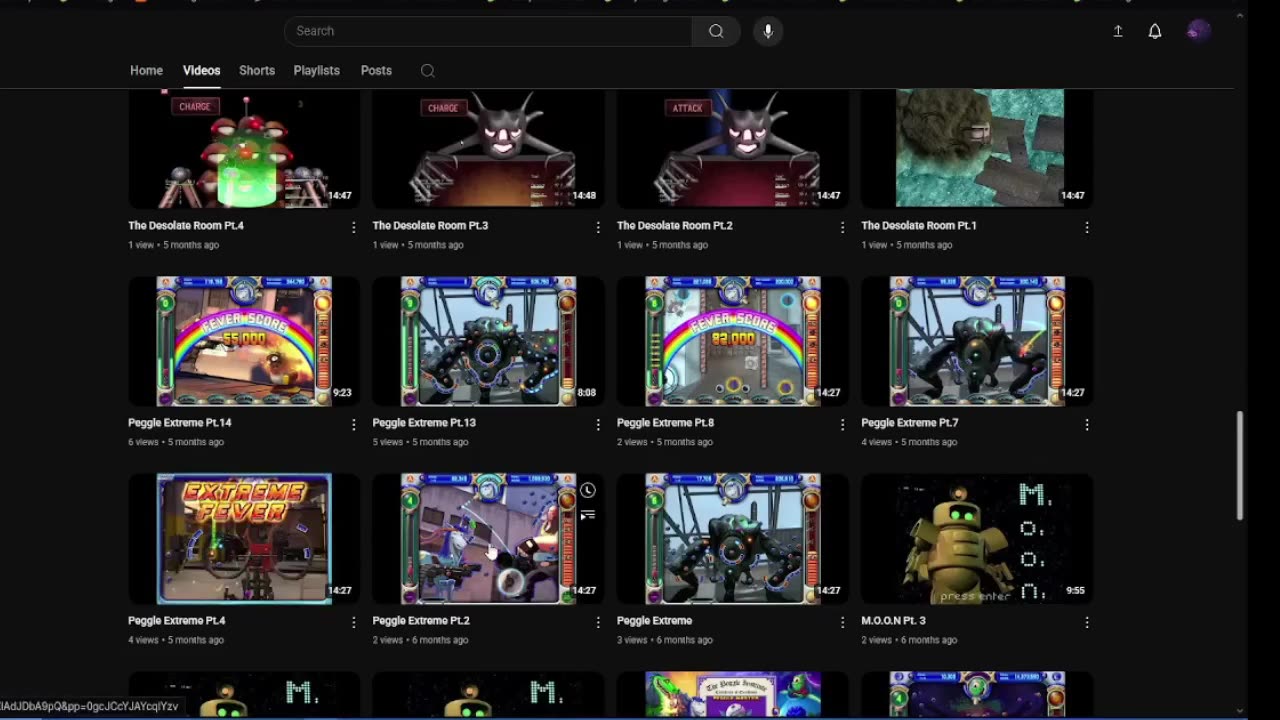Screen dimensions: 1280x720
Task: Play Peggle Extreme Pt.8 thumbnail
Action: pyautogui.click(x=733, y=341)
